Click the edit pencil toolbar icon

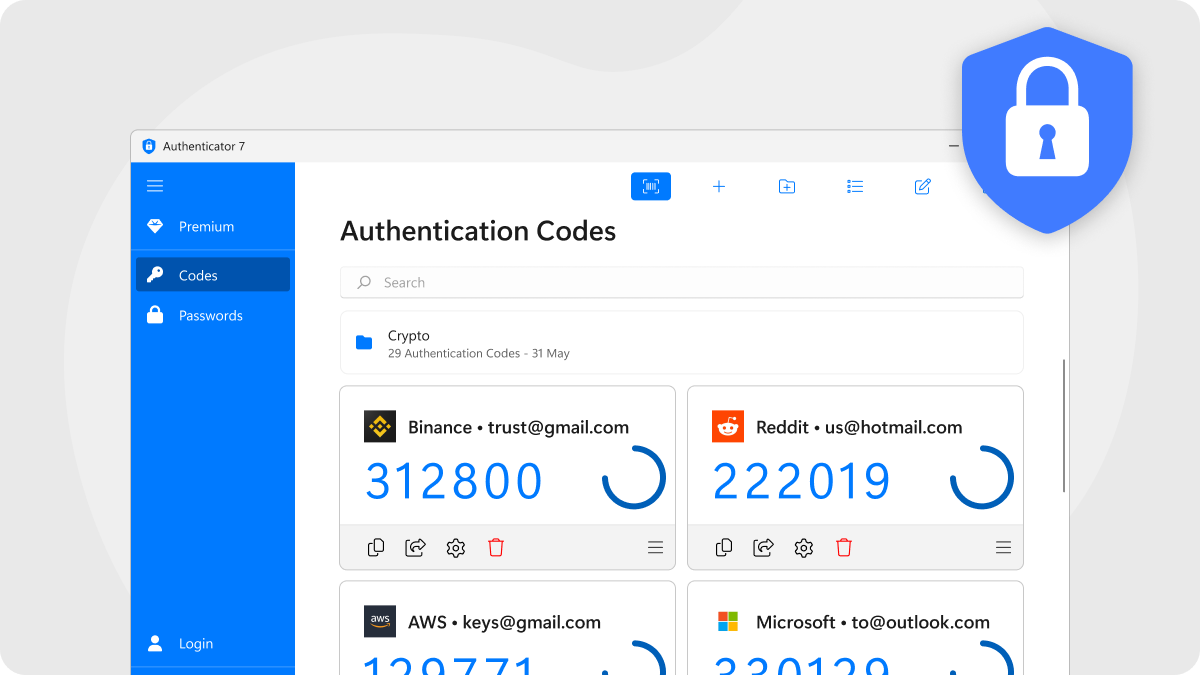coord(923,187)
